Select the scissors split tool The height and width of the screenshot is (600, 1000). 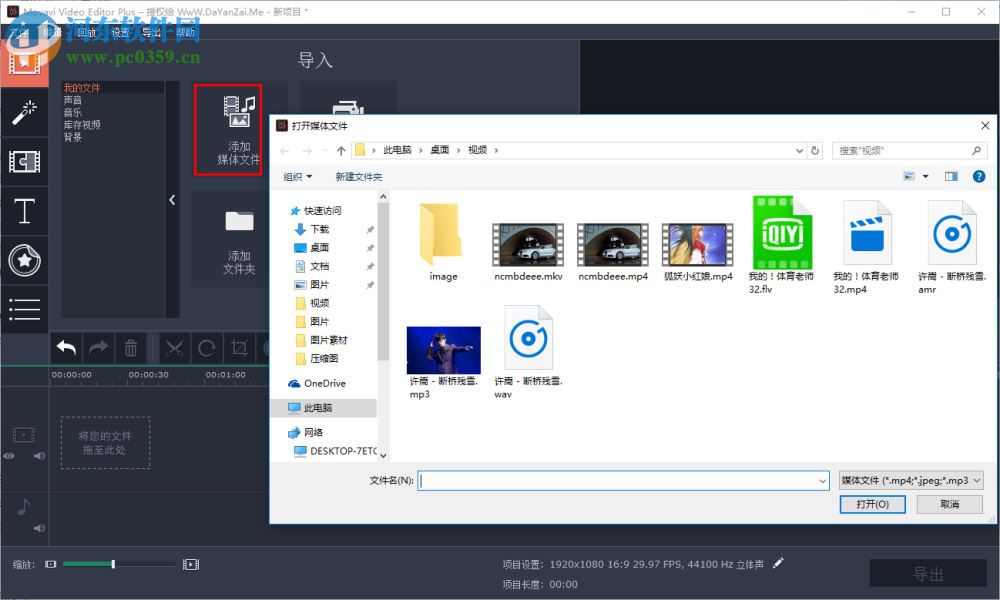[174, 347]
